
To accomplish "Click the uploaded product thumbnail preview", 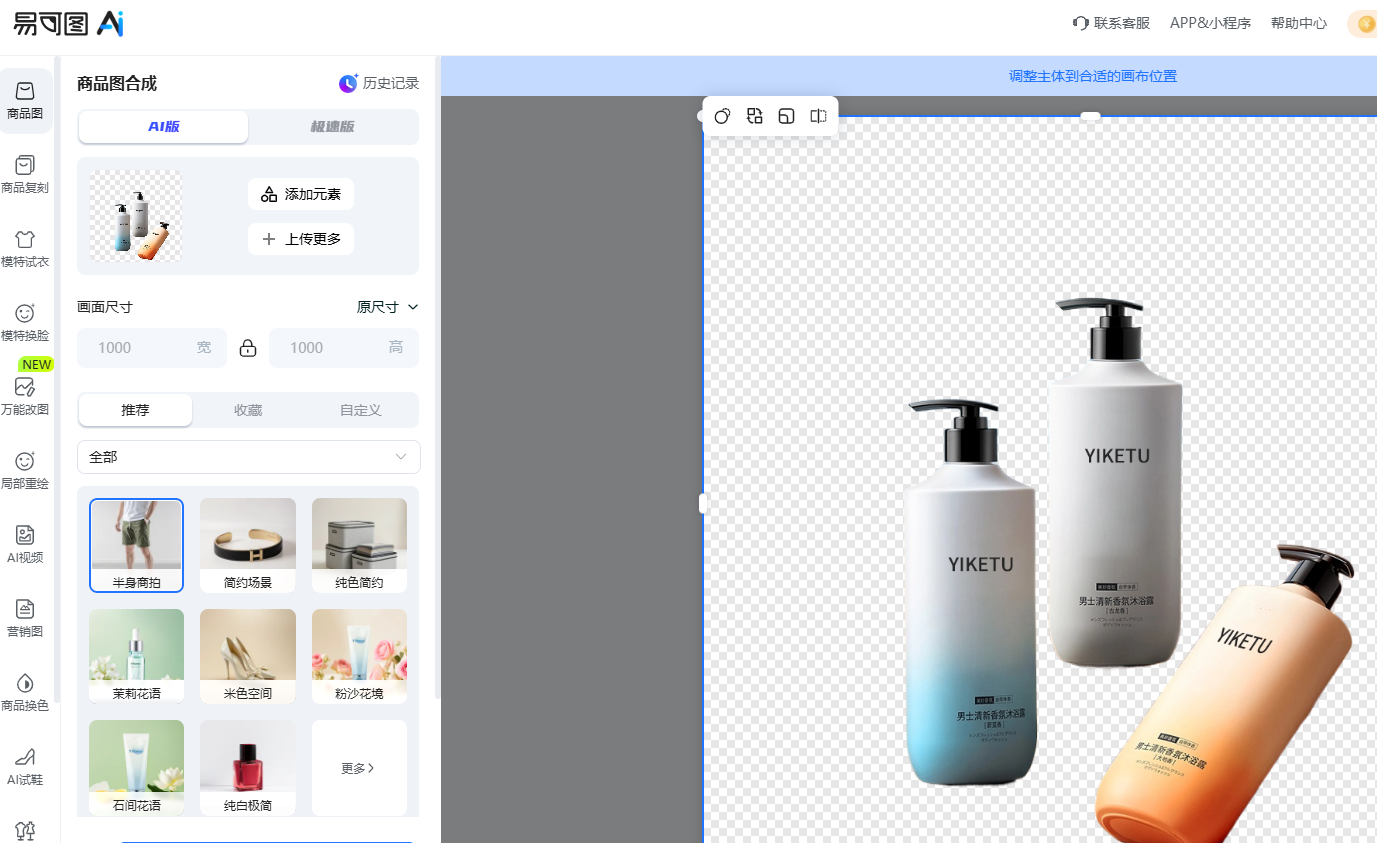I will 136,216.
